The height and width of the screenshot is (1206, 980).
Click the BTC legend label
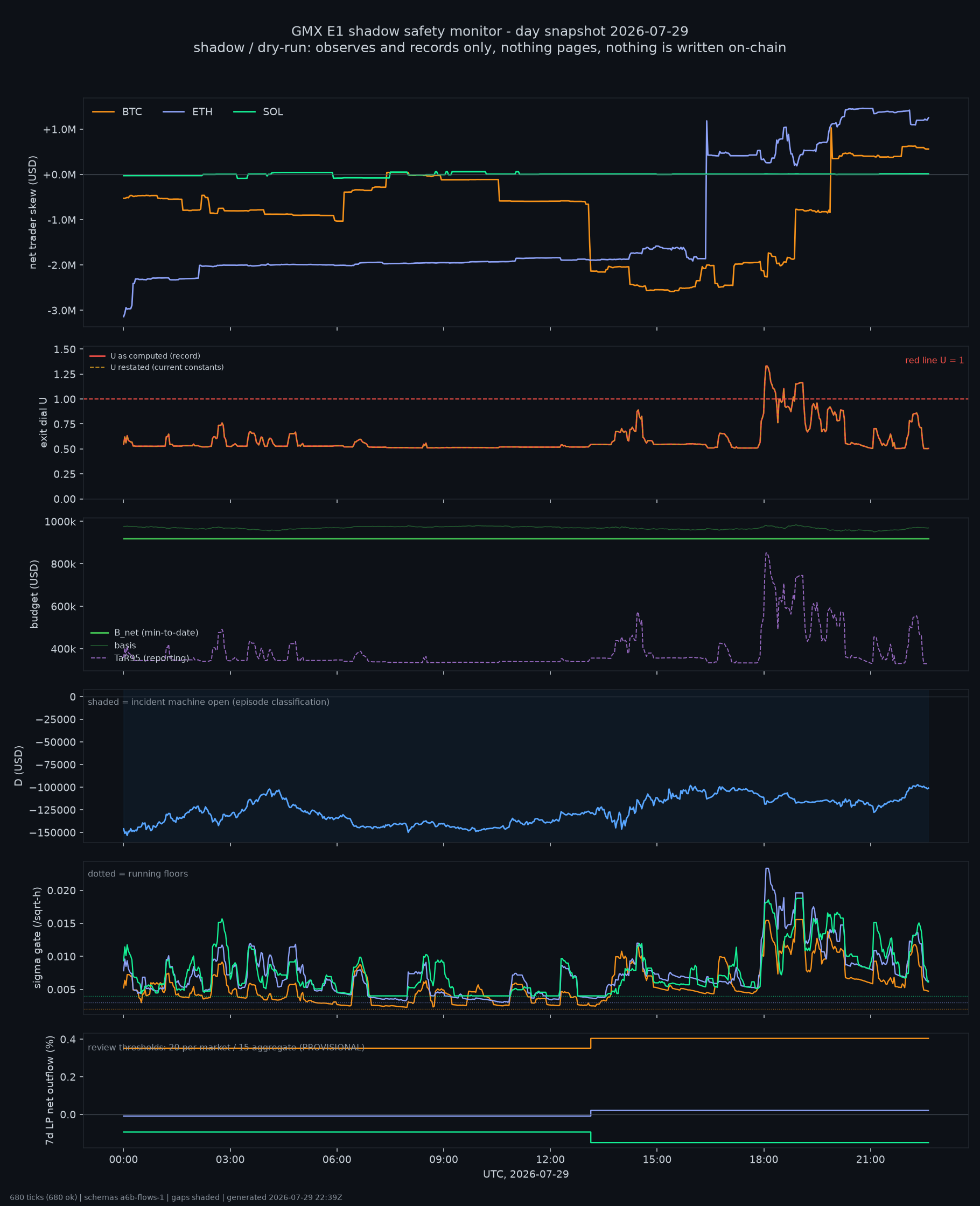pos(132,112)
